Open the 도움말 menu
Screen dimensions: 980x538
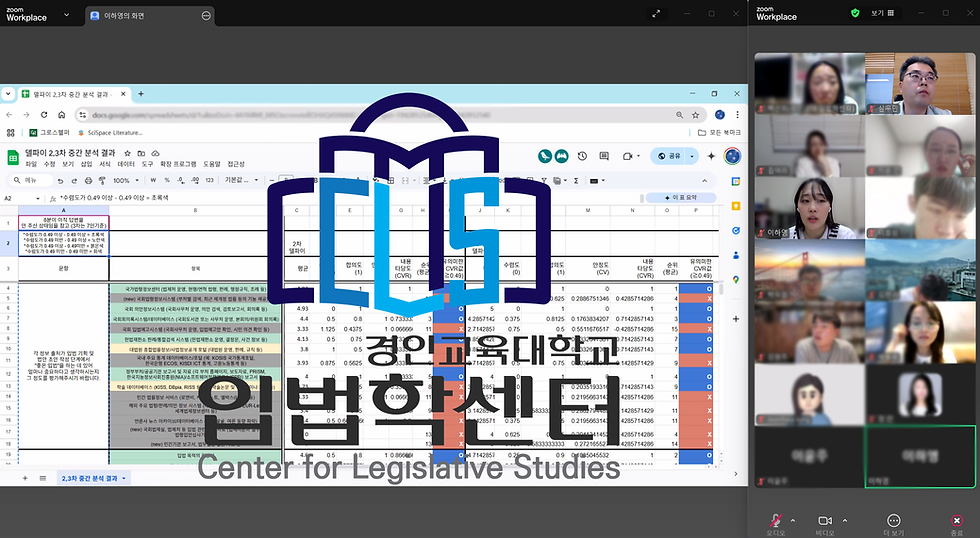212,164
